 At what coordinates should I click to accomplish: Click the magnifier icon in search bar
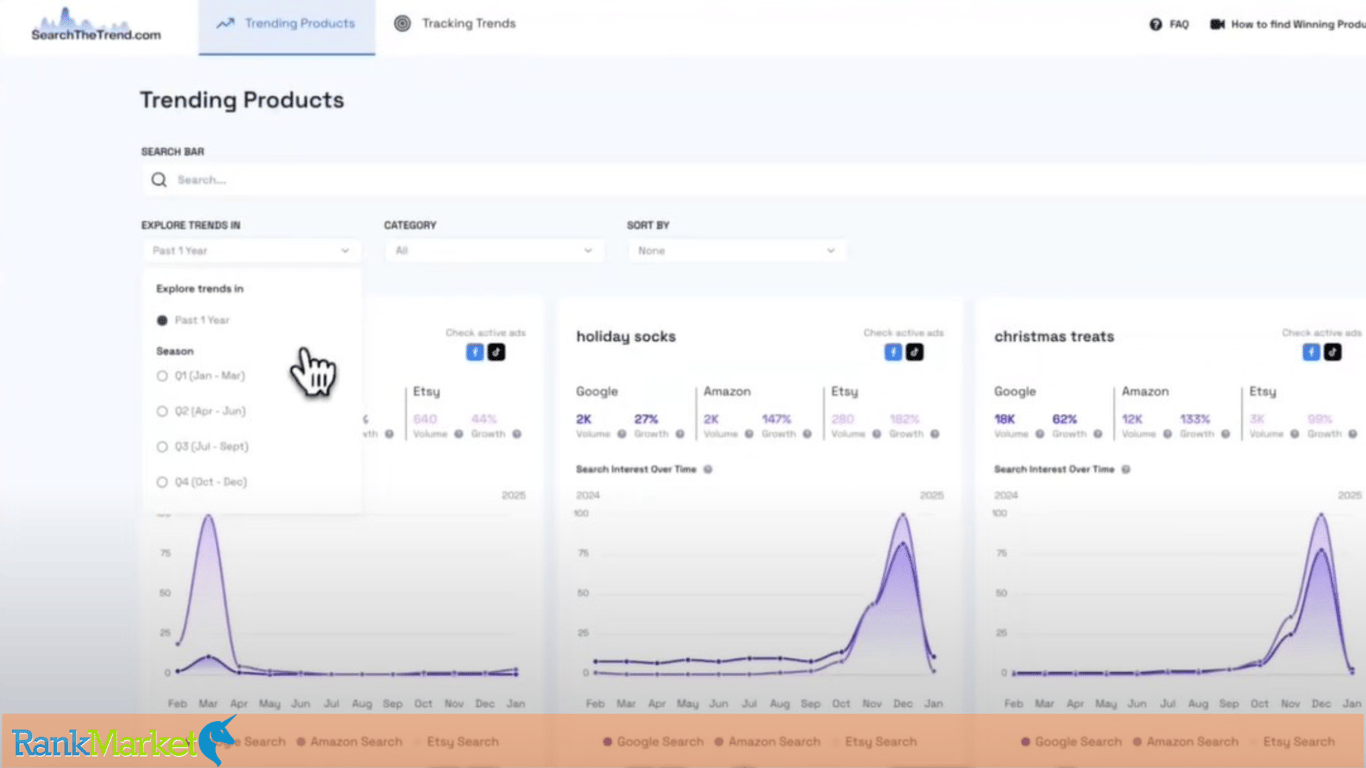coord(159,180)
